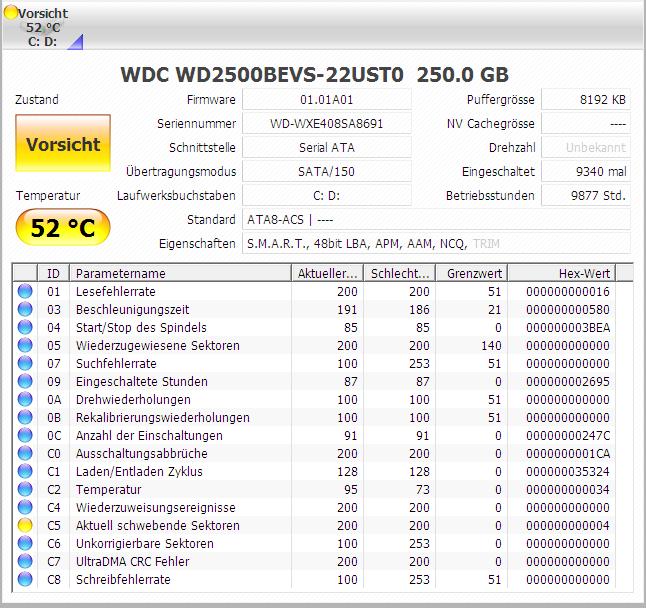Click the status dot of Schreibfehlerrate row
Screen dimensions: 646x608
(x=25, y=579)
